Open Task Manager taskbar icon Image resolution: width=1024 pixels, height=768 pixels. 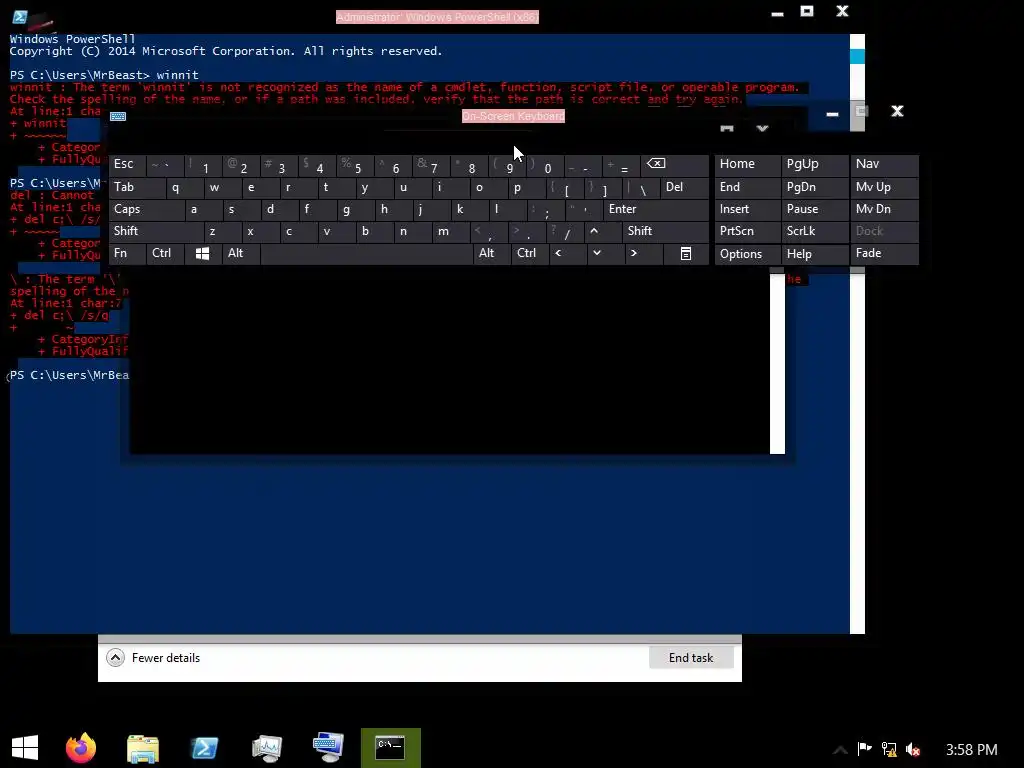[266, 748]
